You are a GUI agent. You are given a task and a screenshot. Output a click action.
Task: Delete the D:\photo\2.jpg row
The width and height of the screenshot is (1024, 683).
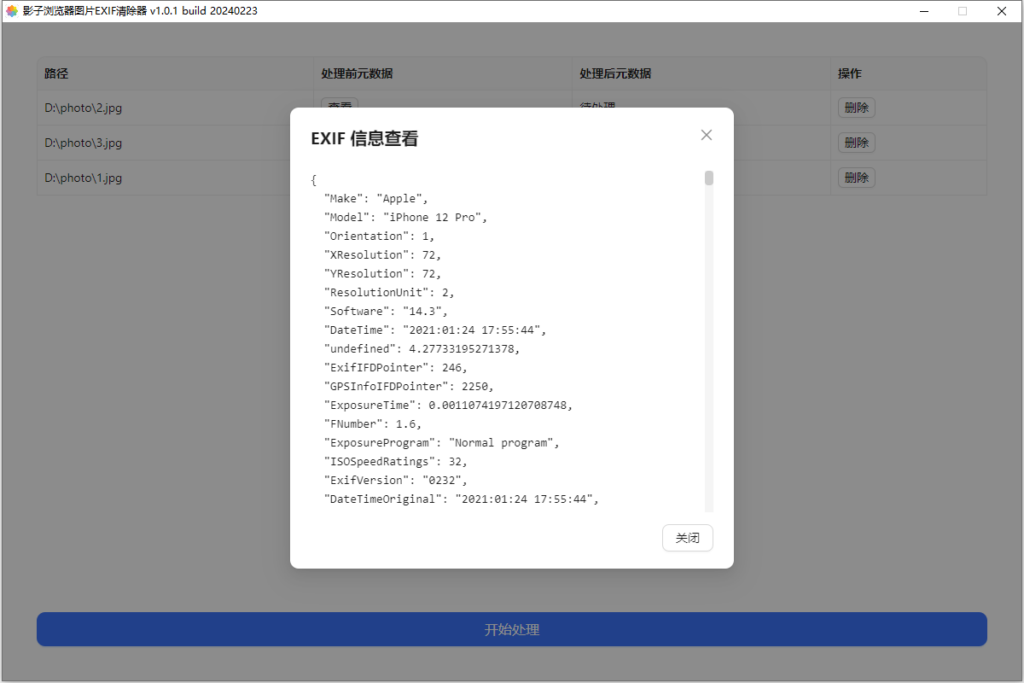856,108
